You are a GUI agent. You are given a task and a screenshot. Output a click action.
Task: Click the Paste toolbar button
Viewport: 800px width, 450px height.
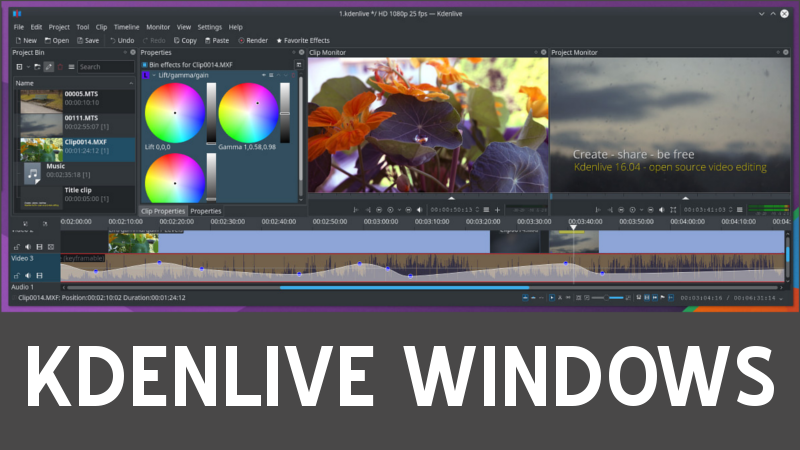216,41
